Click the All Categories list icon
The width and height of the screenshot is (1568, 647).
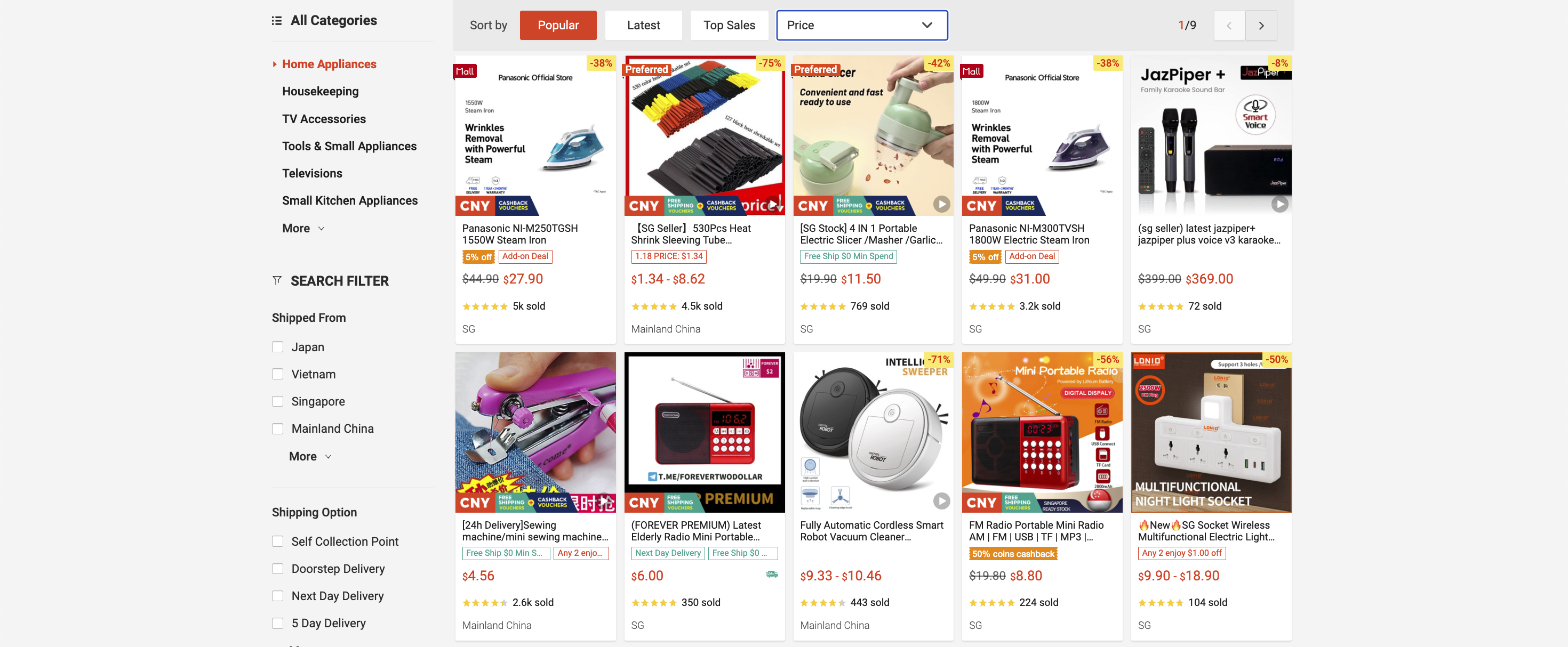[276, 21]
